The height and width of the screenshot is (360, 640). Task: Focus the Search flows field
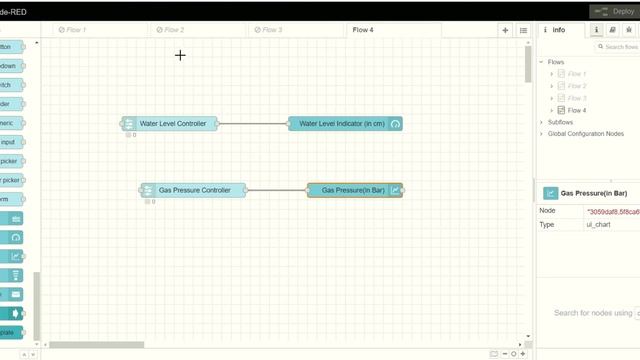coord(617,47)
